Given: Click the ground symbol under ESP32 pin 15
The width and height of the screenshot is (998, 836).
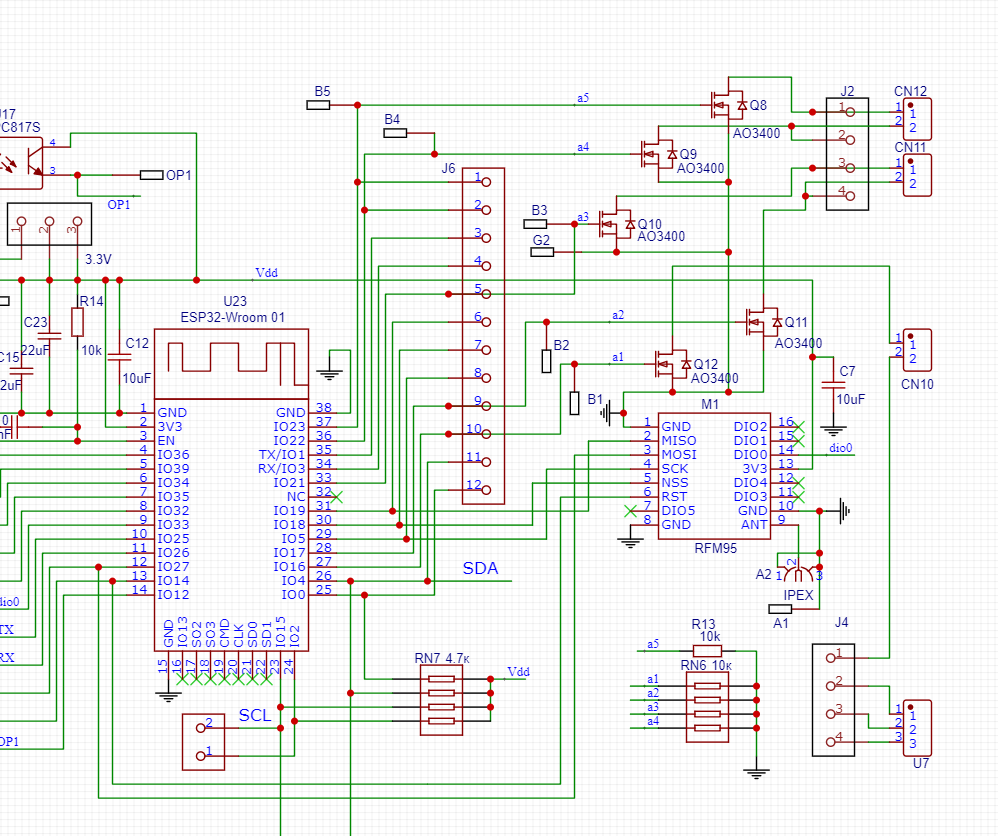Looking at the screenshot, I should (168, 697).
